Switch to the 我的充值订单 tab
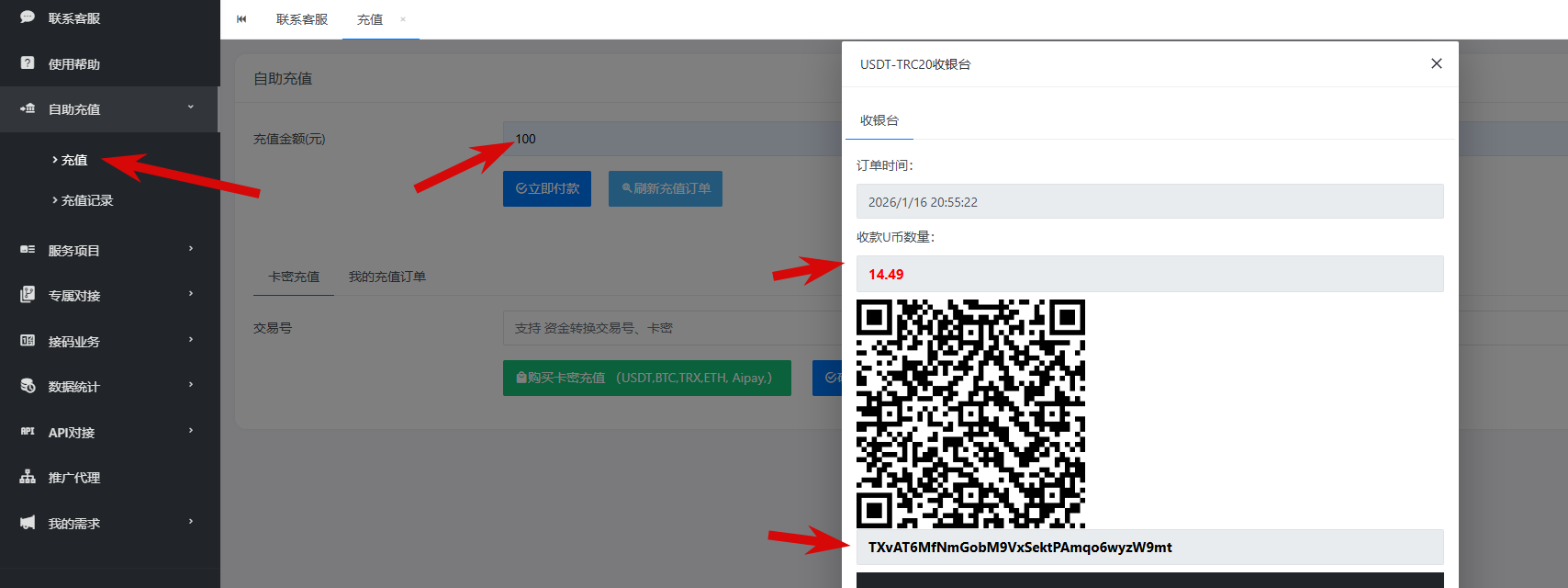The width and height of the screenshot is (1568, 588). 387,277
